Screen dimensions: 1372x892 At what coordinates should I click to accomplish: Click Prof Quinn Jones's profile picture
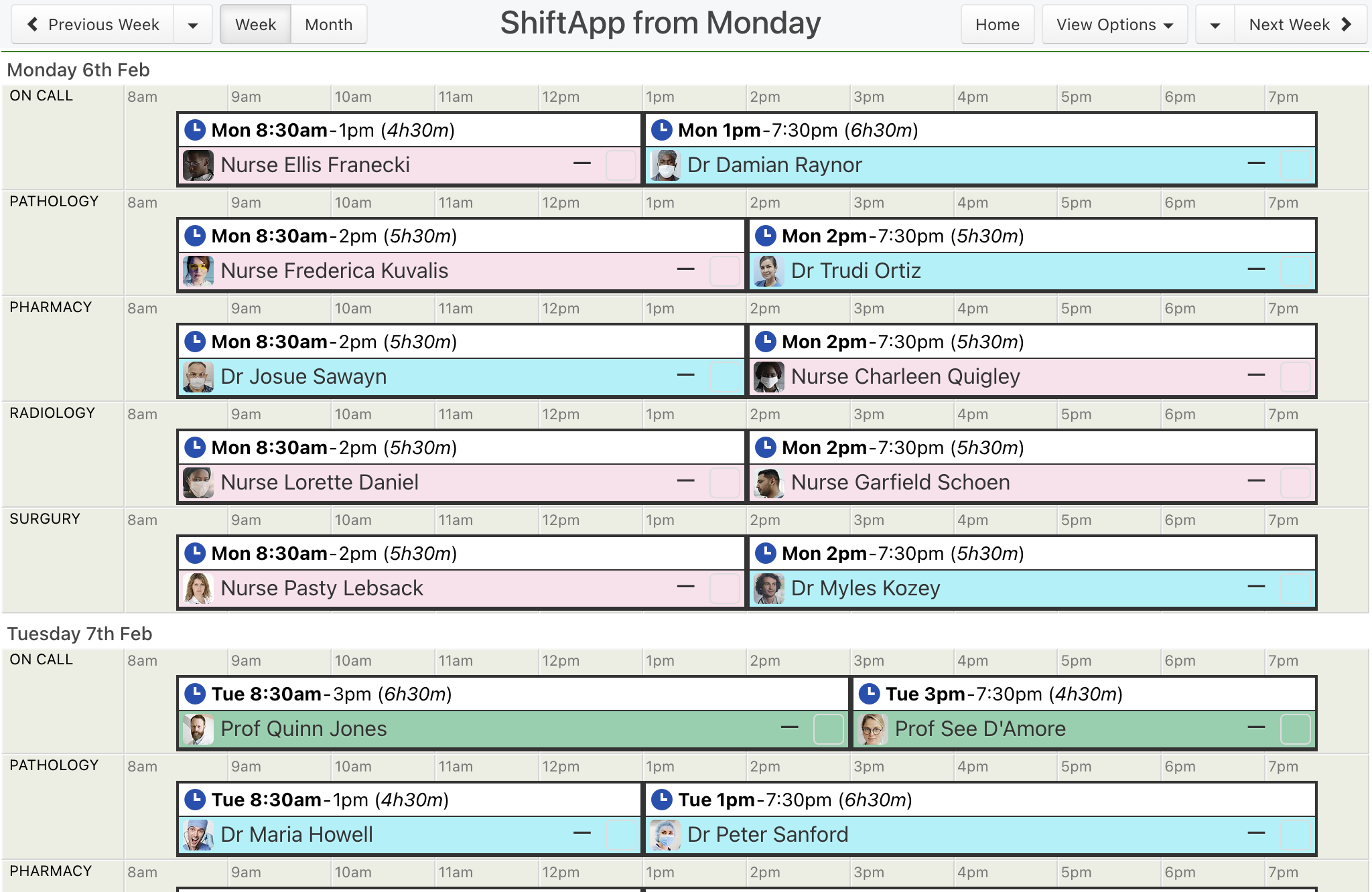pos(198,729)
